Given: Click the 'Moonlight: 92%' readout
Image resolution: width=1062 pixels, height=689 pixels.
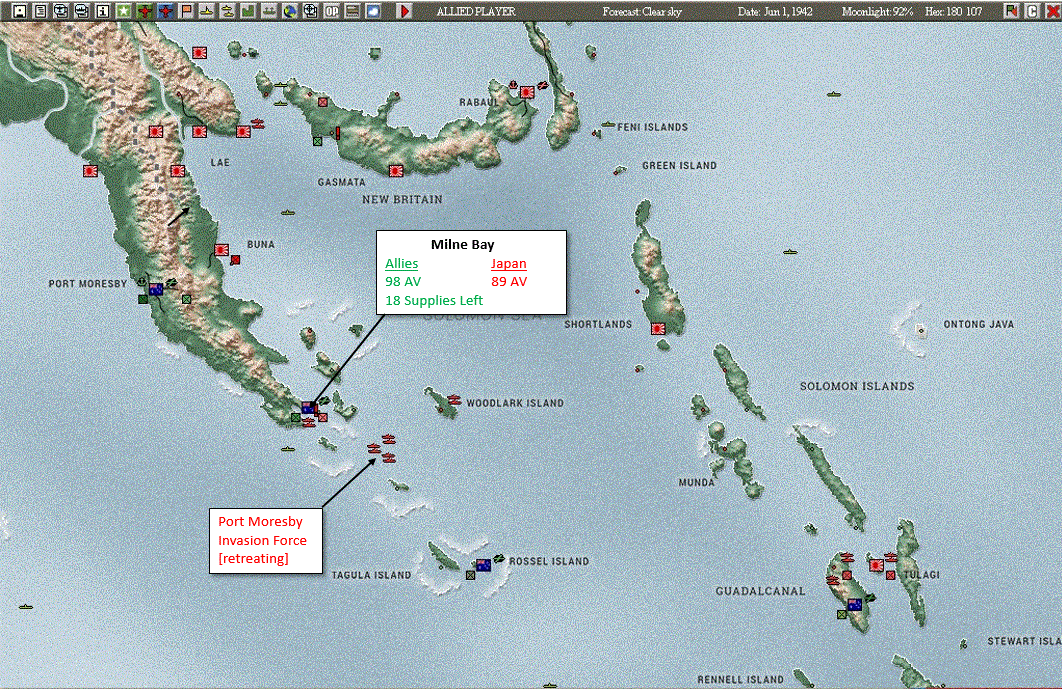Looking at the screenshot, I should pyautogui.click(x=877, y=12).
